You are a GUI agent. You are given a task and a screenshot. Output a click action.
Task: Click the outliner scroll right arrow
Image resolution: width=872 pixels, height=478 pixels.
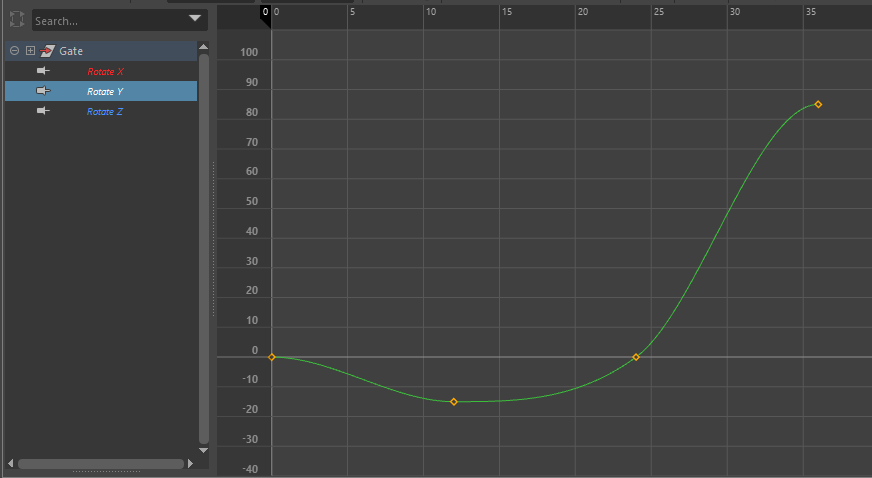click(191, 463)
